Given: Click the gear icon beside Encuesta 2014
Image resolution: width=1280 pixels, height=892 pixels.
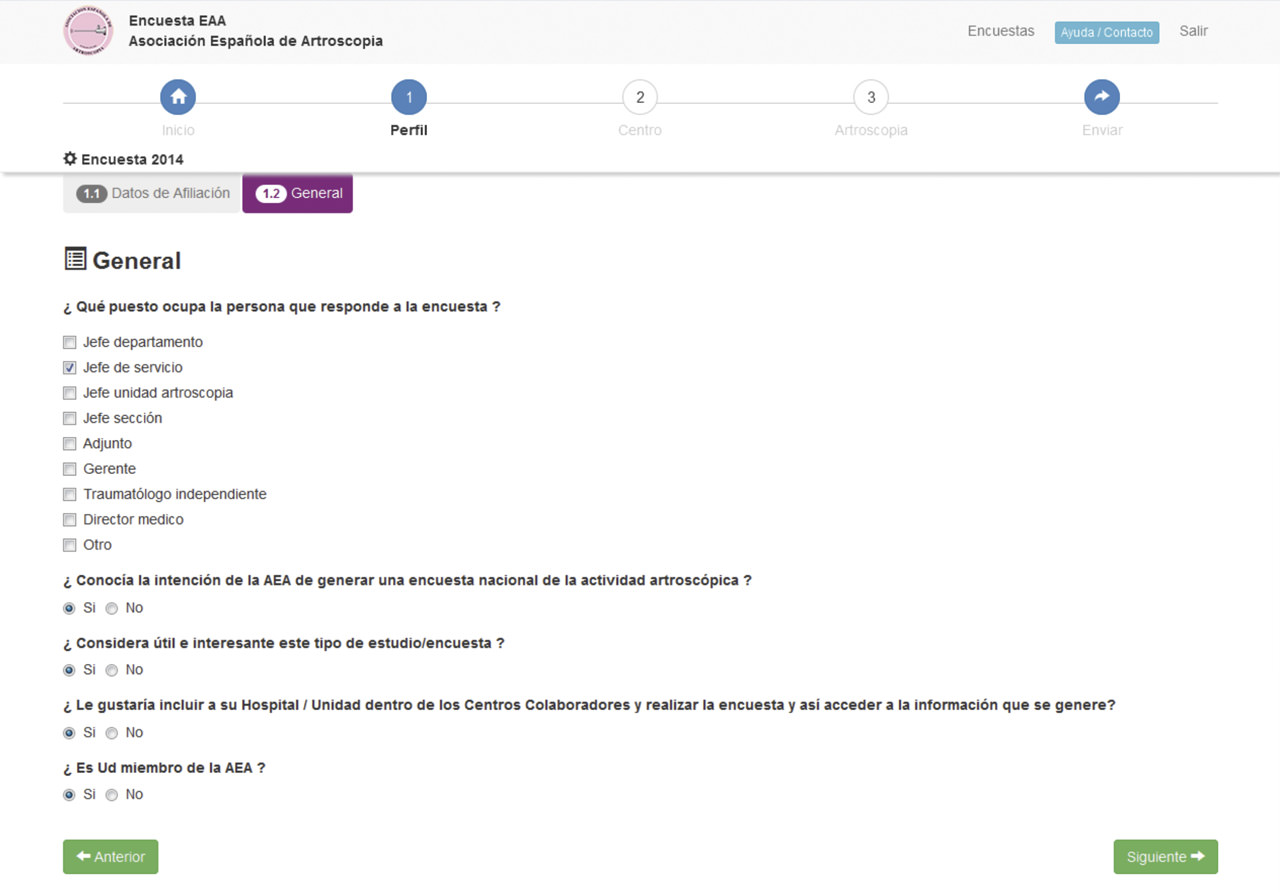Looking at the screenshot, I should tap(70, 159).
